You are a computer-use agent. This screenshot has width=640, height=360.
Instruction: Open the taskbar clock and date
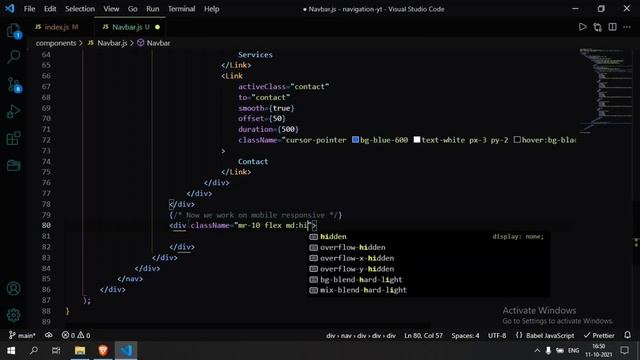click(x=598, y=351)
